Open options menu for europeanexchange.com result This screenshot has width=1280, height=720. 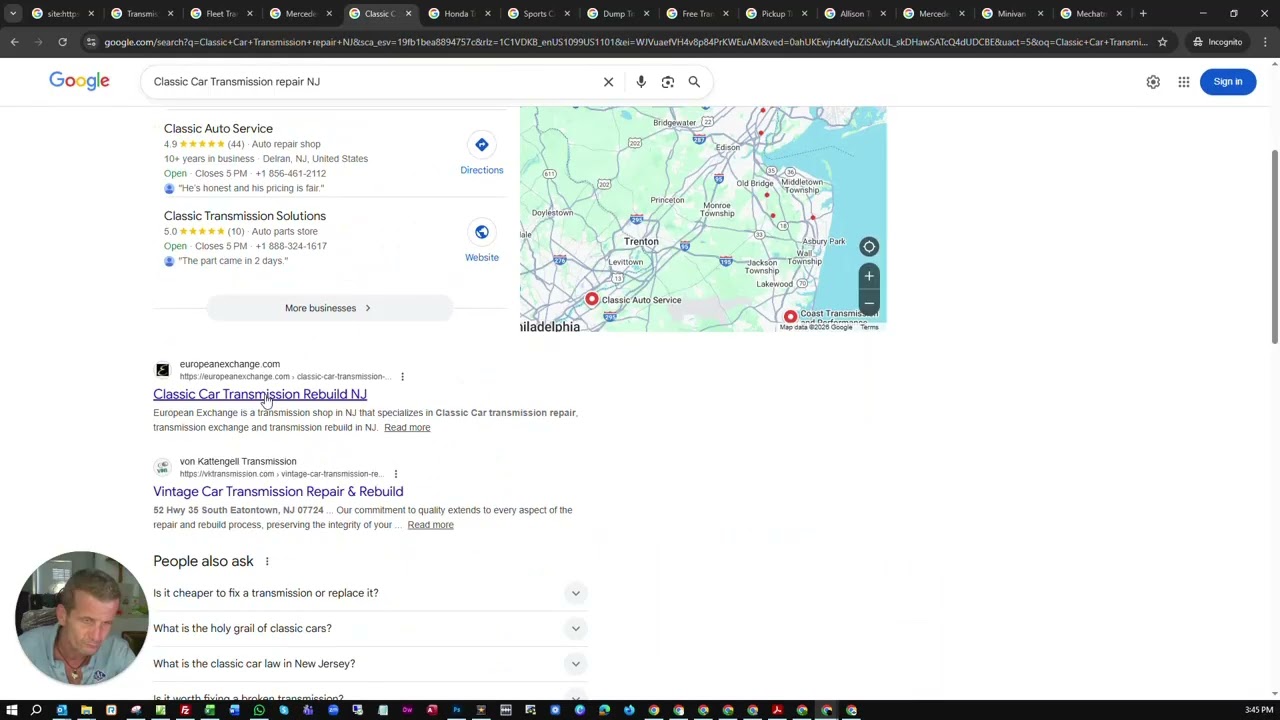coord(402,377)
